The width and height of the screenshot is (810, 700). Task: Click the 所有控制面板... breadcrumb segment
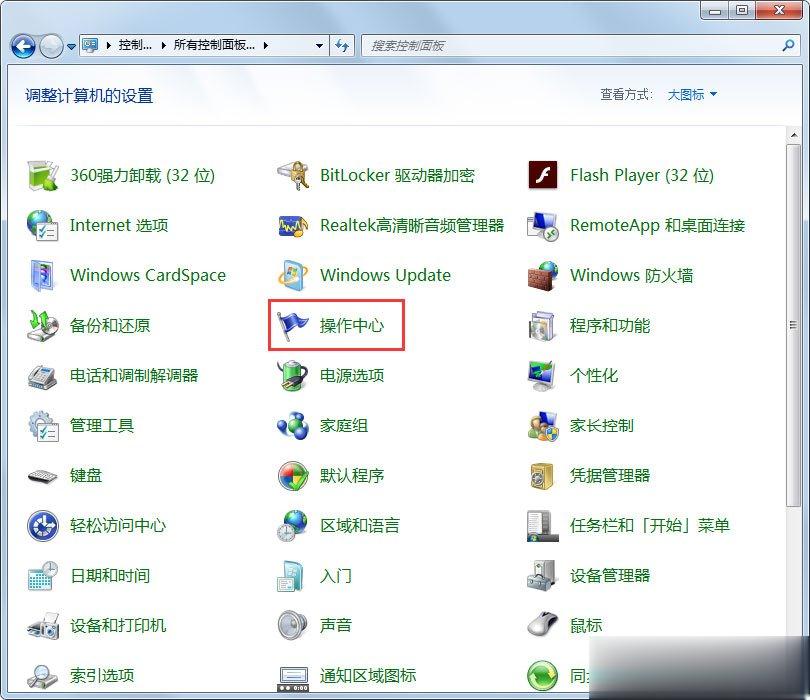pos(214,45)
